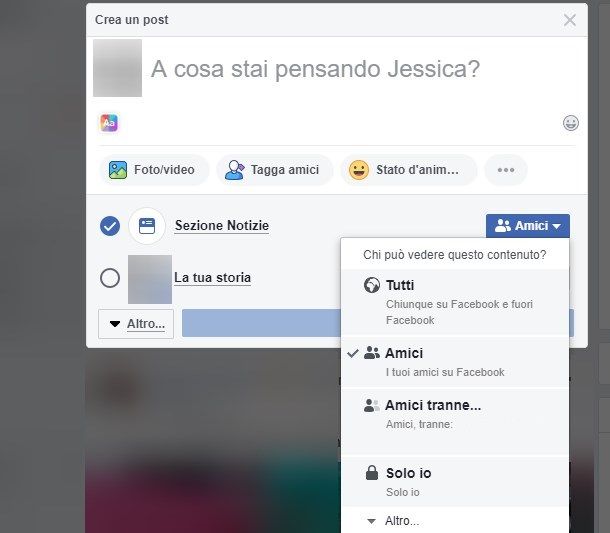The height and width of the screenshot is (533, 610).
Task: Open the emoji picker smiley icon
Action: [x=570, y=123]
